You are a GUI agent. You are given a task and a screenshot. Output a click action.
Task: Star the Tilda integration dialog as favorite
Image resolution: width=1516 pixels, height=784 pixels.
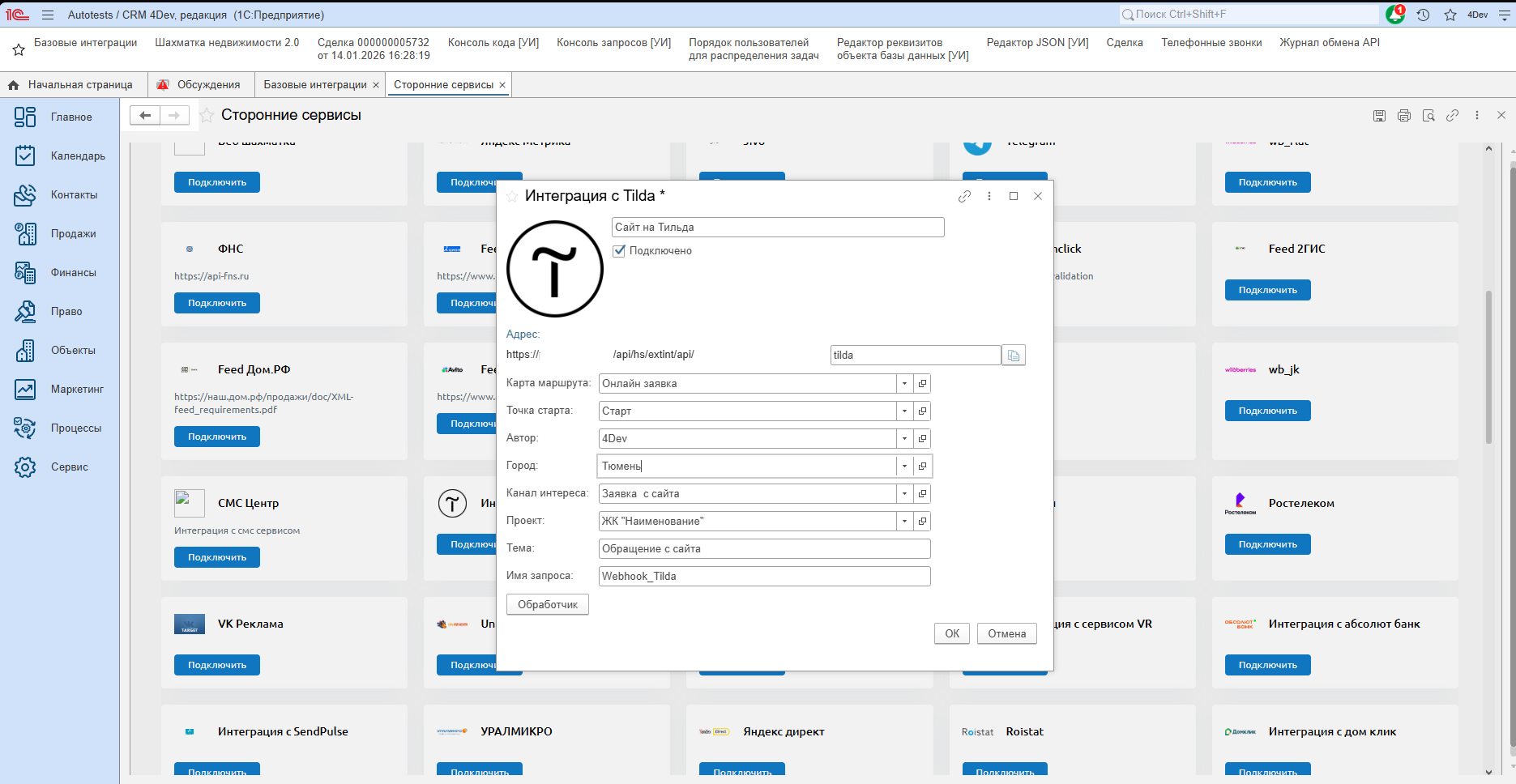coord(512,196)
